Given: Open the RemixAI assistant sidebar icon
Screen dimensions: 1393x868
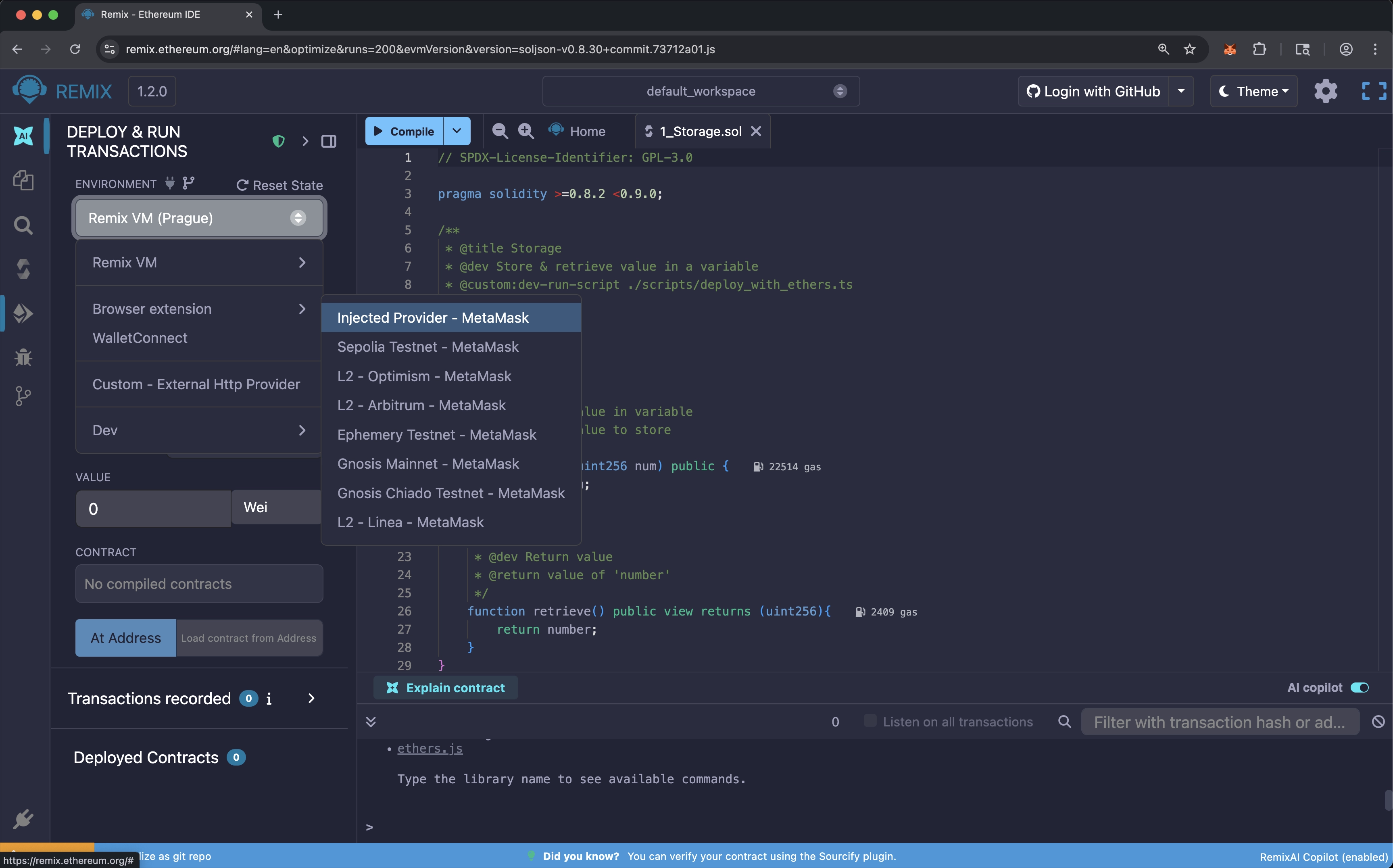Looking at the screenshot, I should (x=23, y=136).
